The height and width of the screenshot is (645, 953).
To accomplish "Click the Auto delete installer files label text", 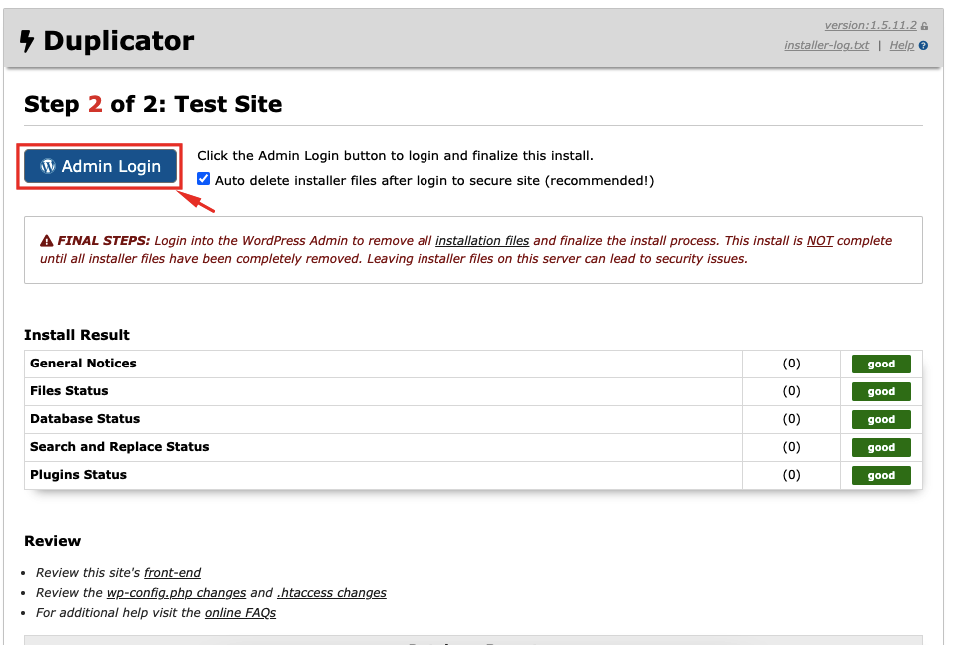I will tap(435, 181).
